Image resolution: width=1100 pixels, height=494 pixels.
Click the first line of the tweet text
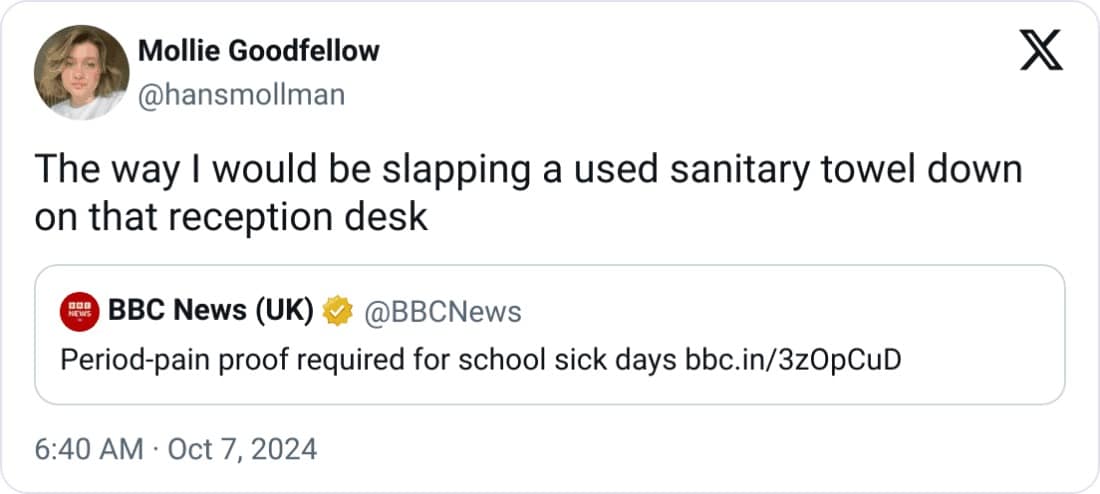(x=528, y=170)
